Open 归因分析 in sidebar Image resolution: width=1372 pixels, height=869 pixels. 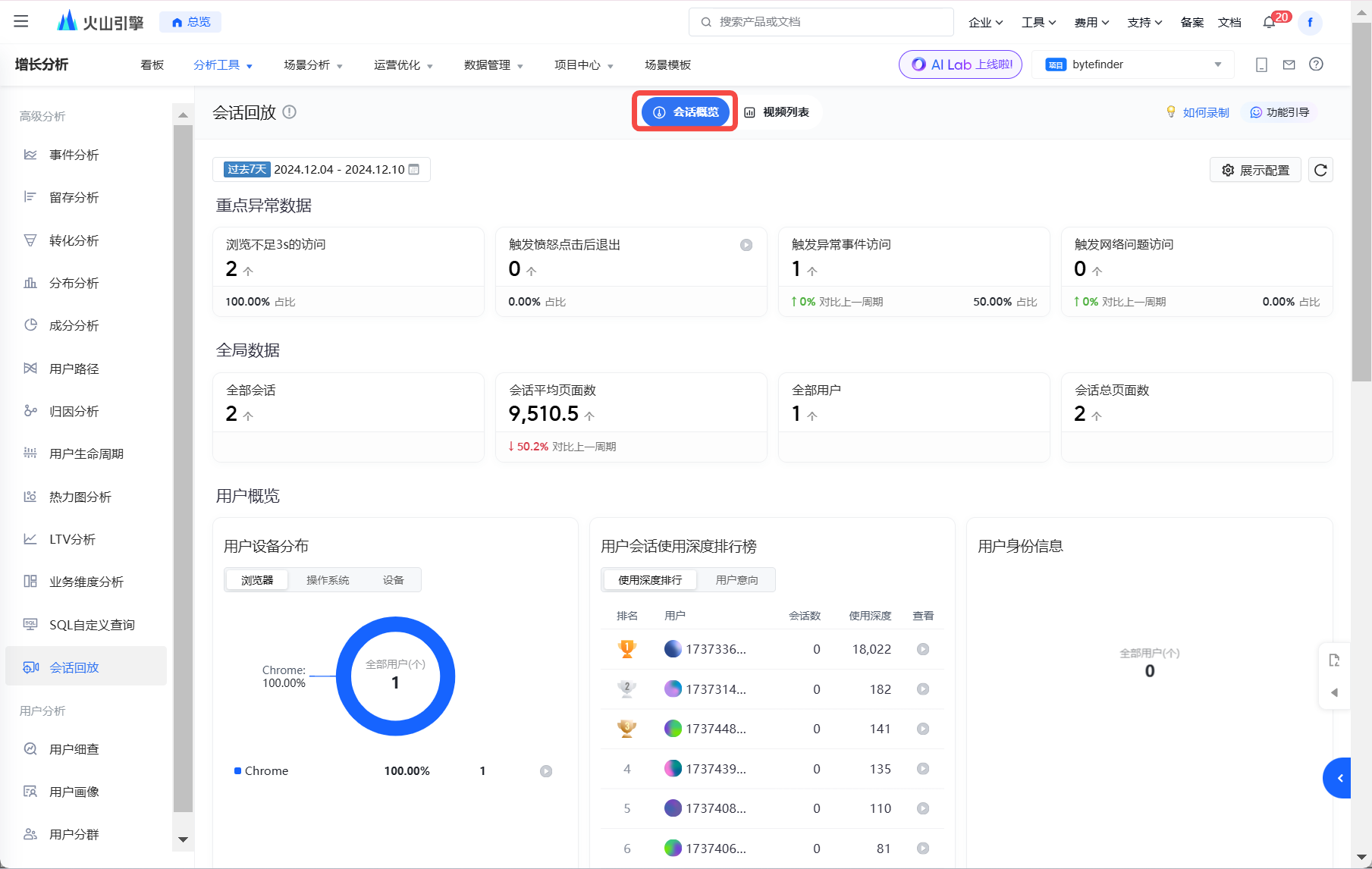(x=86, y=411)
